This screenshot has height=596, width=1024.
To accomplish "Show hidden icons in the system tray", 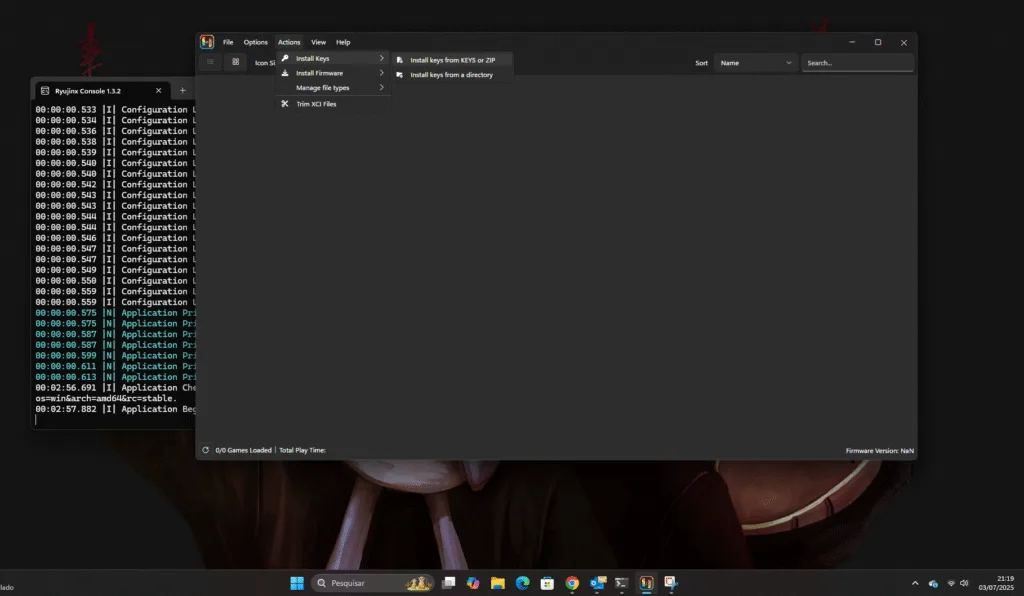I will coord(915,584).
